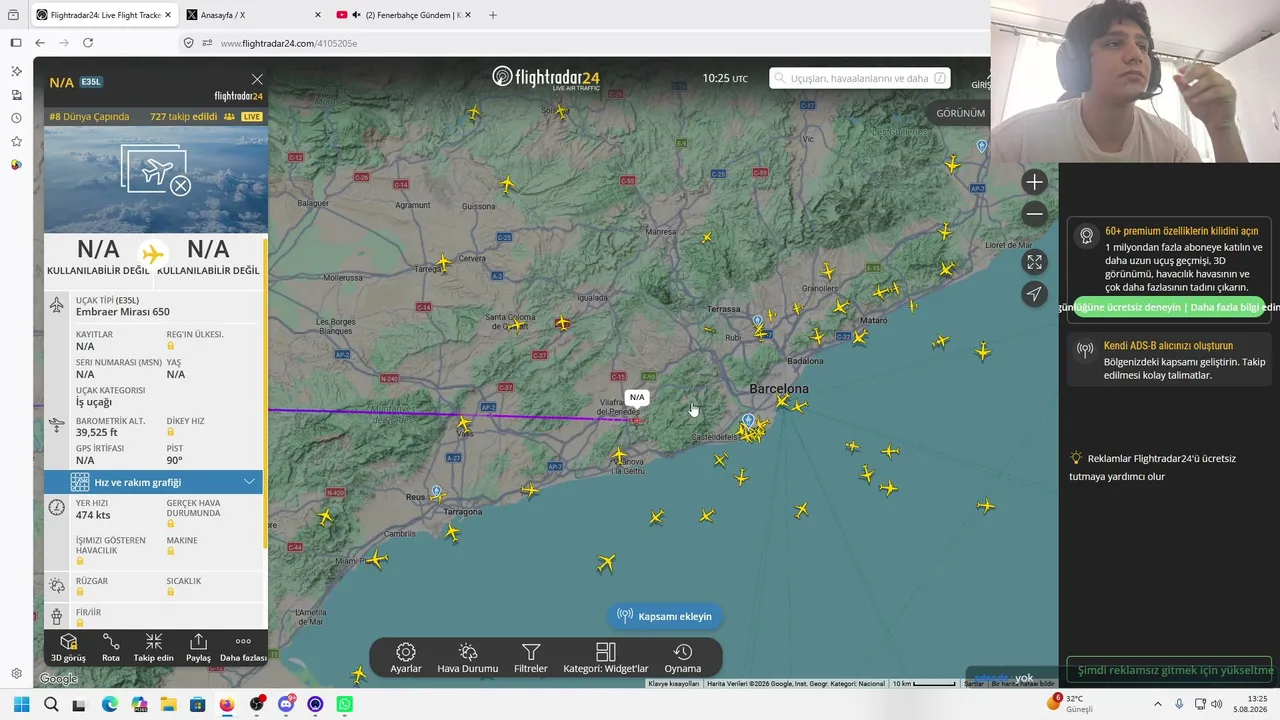Open the 3D görüş view button

tap(68, 648)
